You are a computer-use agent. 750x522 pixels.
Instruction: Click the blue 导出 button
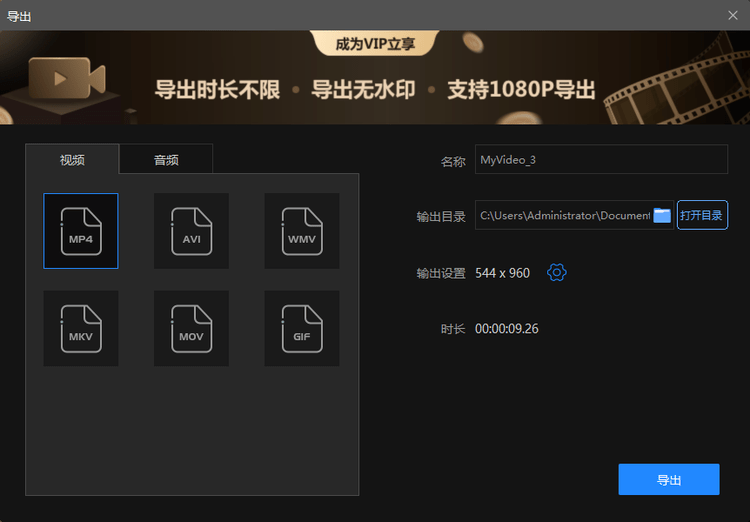(x=668, y=480)
